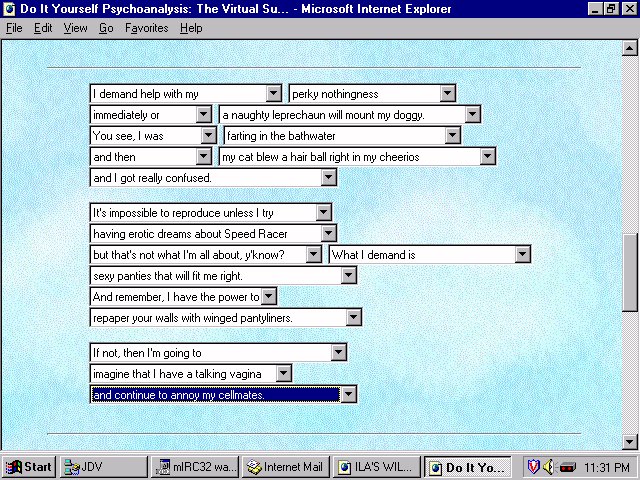Expand the 'perky nothingness' dropdown
This screenshot has height=480, width=640.
tap(448, 94)
